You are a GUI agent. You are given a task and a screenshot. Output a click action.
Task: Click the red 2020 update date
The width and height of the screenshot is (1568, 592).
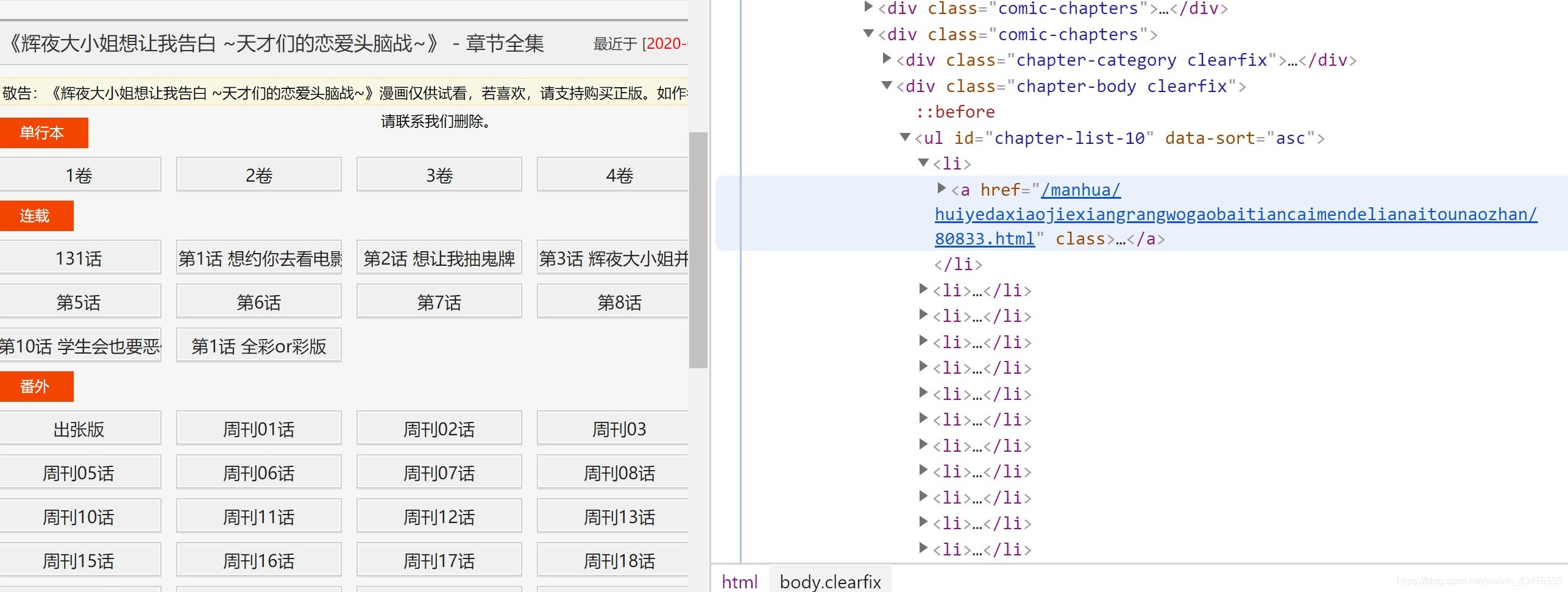(666, 43)
